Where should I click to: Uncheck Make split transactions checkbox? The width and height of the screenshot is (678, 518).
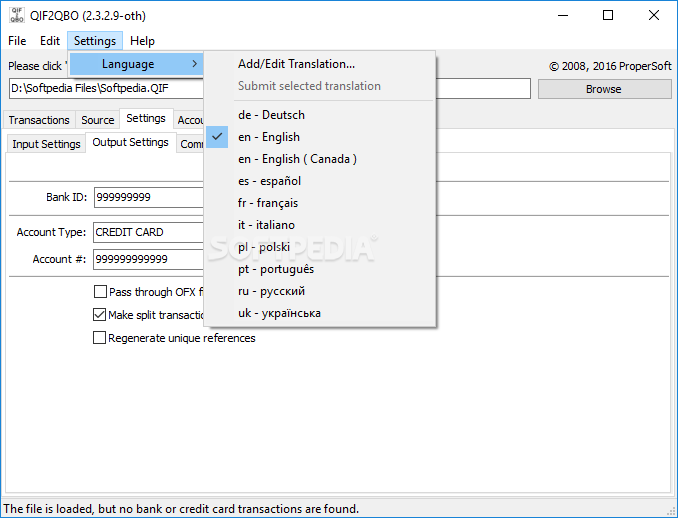tap(100, 315)
